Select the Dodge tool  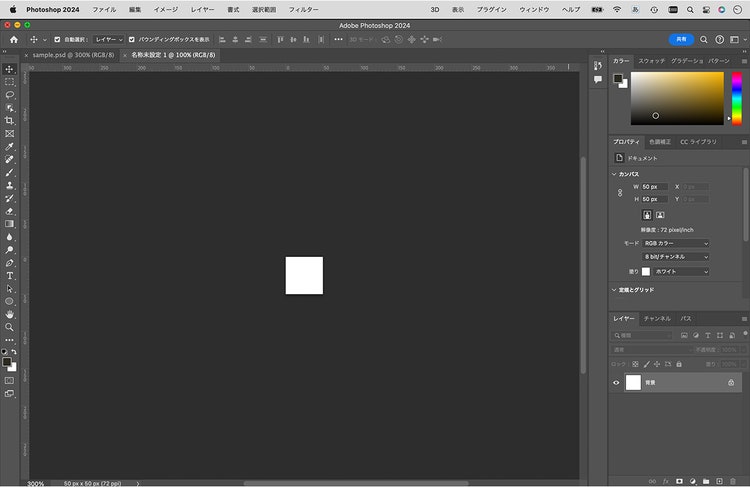pos(9,250)
